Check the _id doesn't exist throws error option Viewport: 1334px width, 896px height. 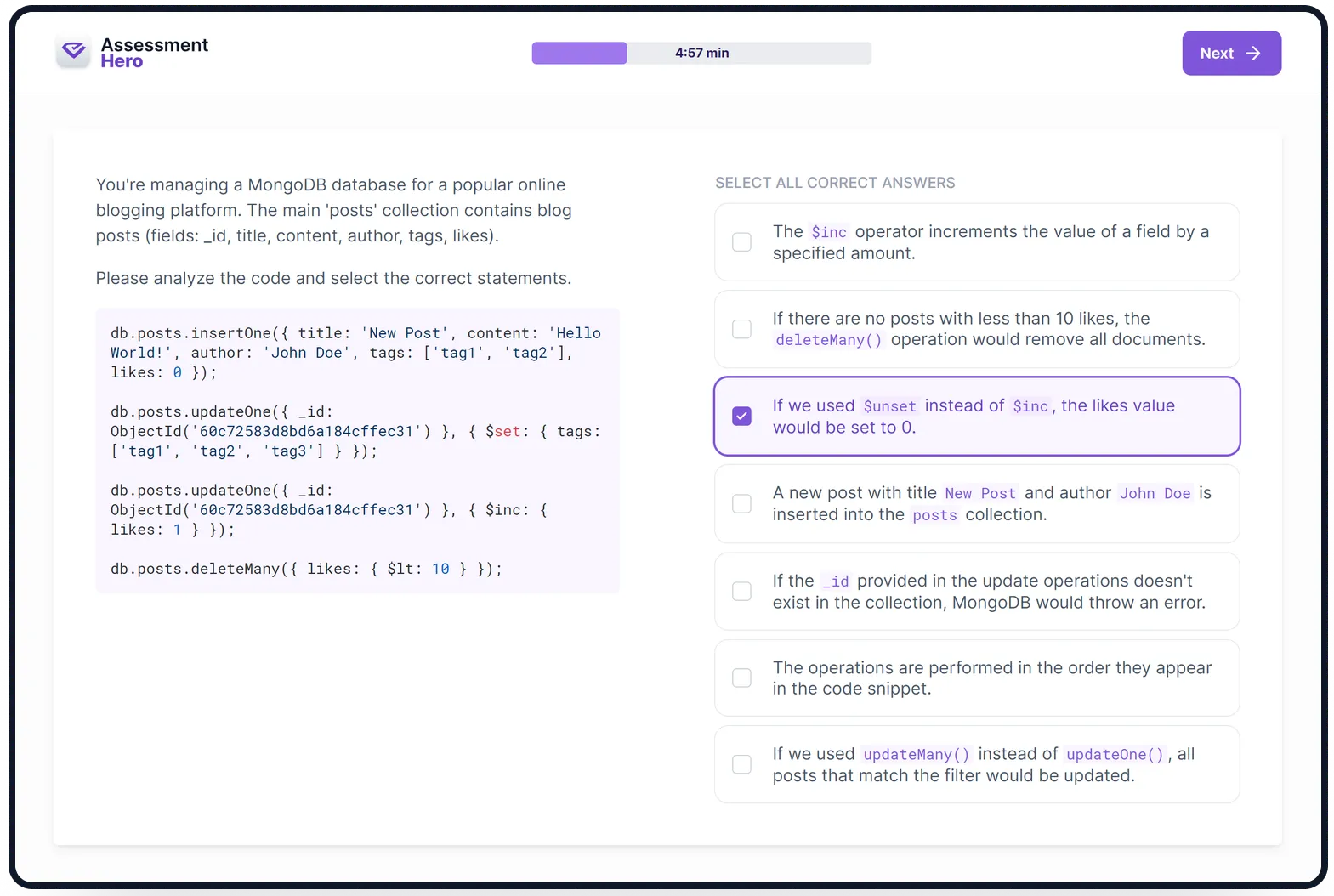point(742,591)
